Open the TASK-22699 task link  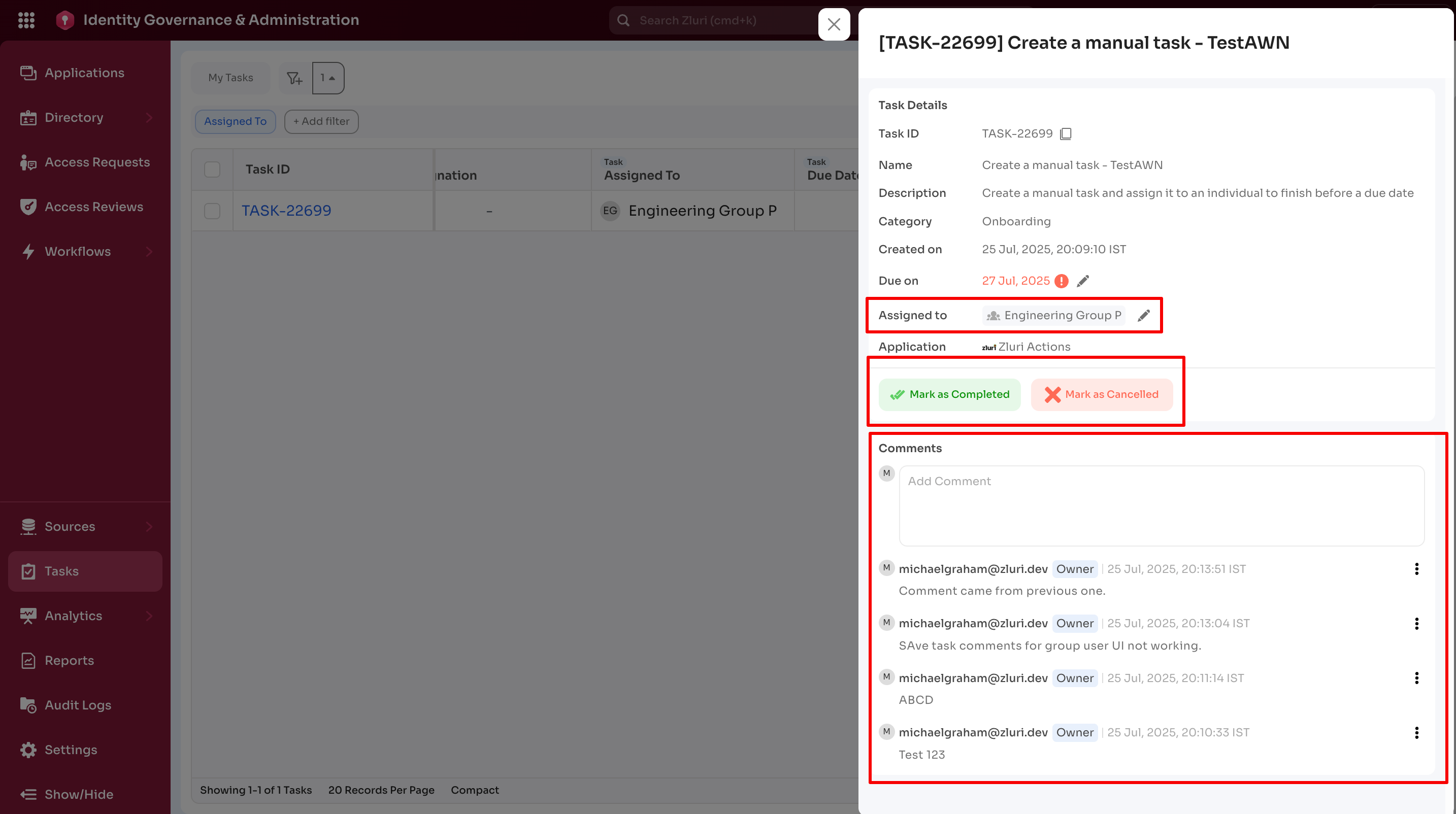pyautogui.click(x=286, y=210)
